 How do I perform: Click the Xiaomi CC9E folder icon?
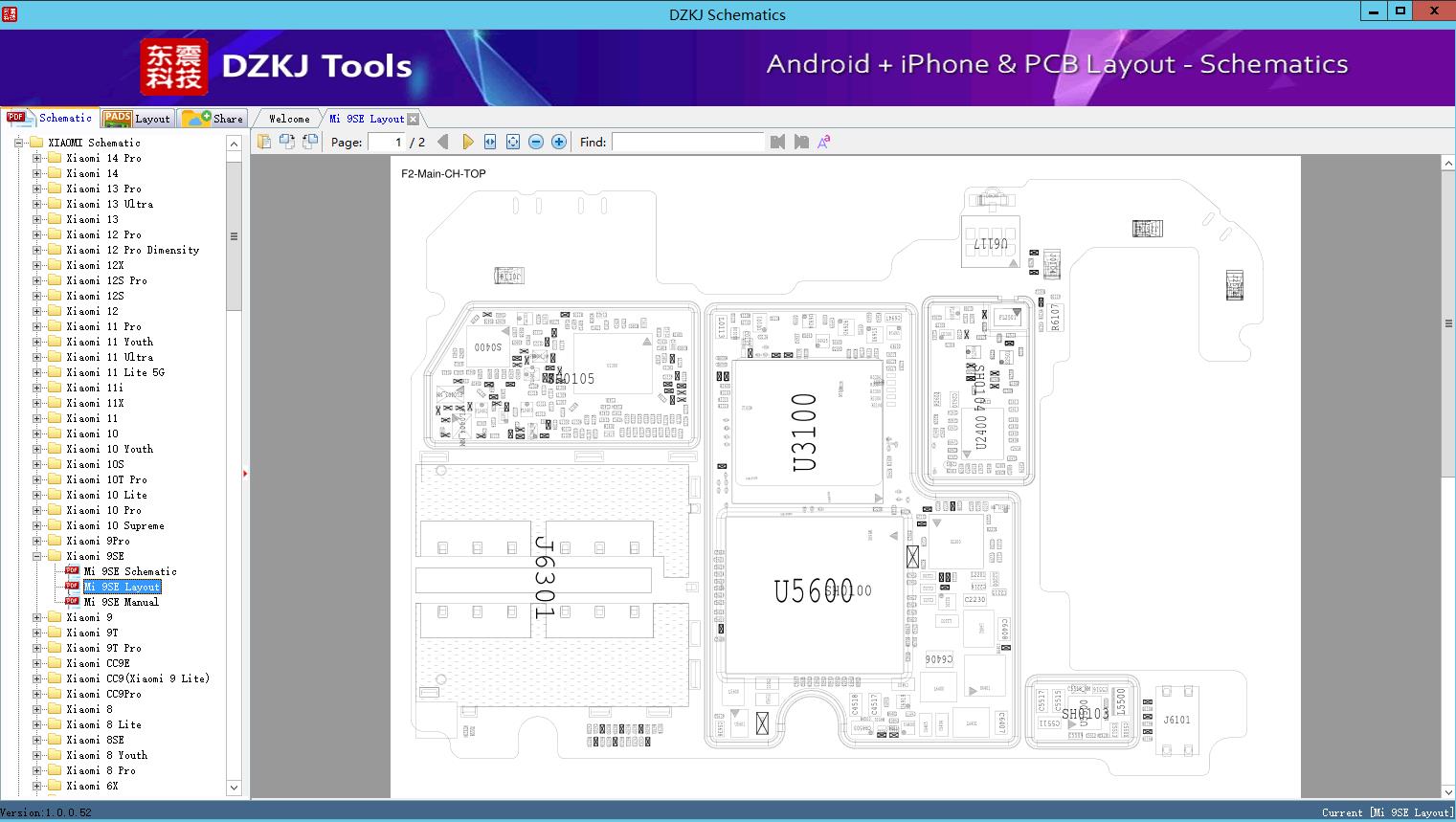pos(55,663)
